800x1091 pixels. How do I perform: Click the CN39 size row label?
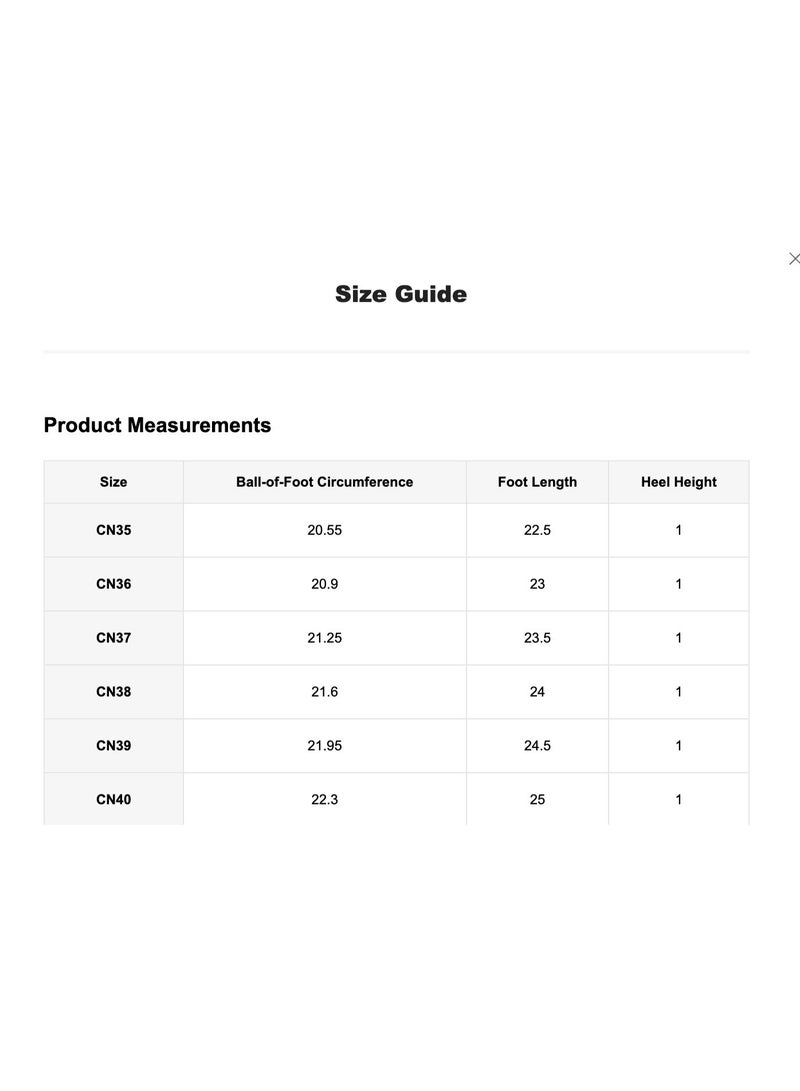[114, 746]
